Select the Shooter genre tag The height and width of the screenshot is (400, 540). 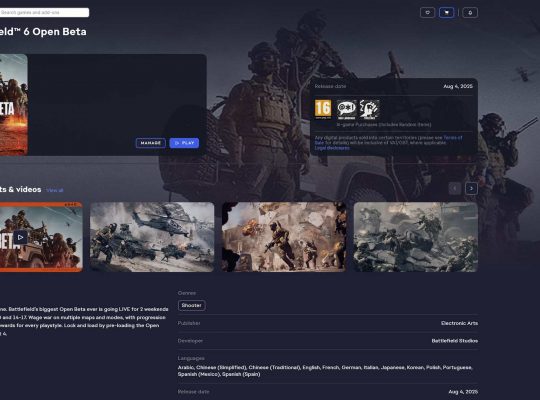[191, 305]
